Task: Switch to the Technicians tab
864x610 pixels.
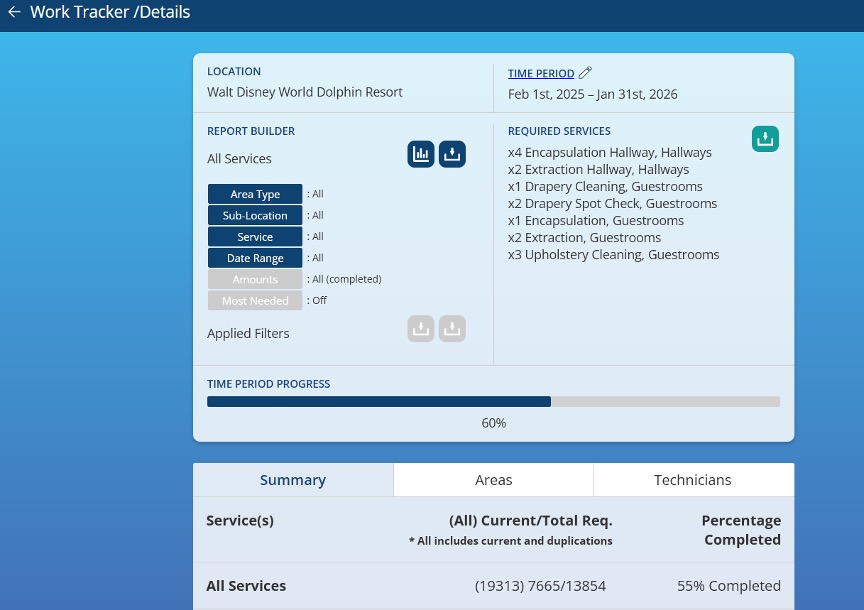Action: coord(692,480)
